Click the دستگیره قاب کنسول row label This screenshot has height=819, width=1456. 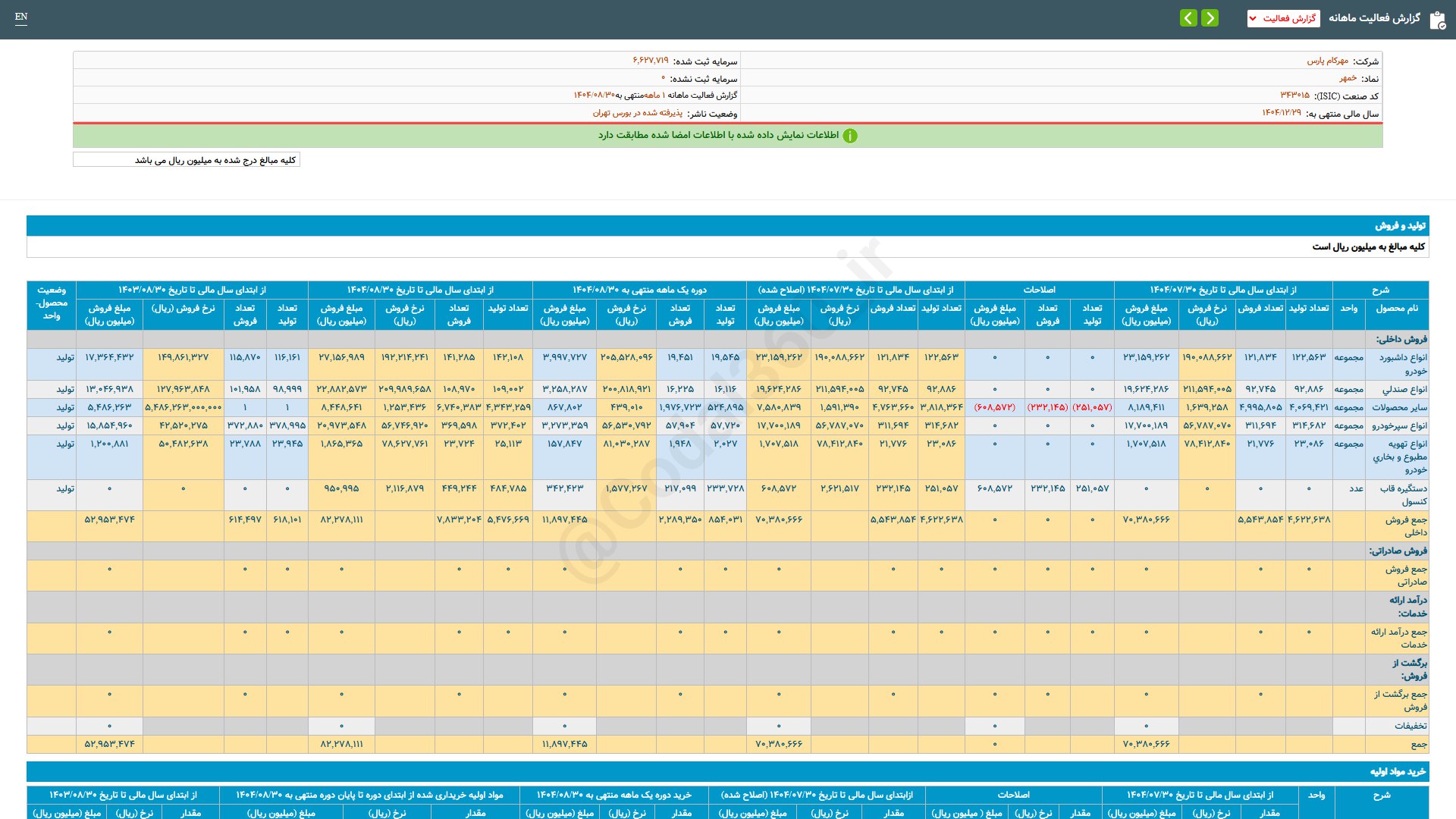pos(1403,494)
